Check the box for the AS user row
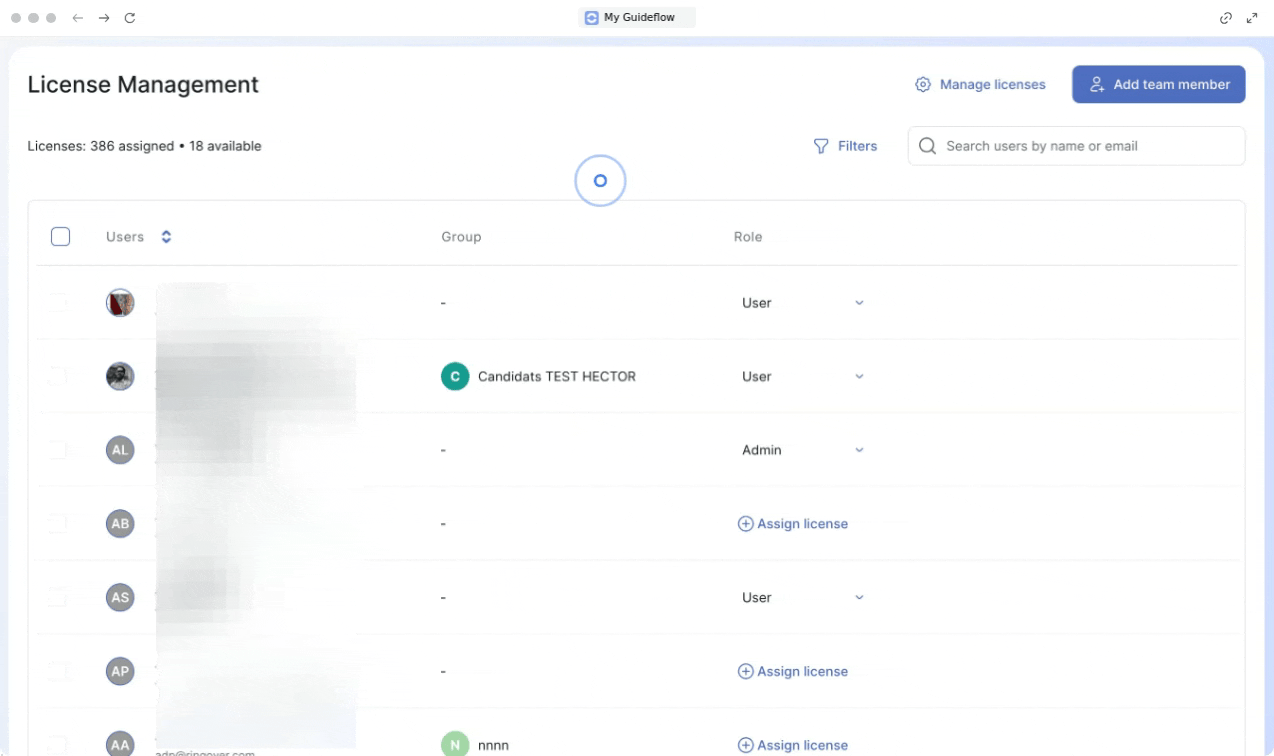The image size is (1274, 756). tap(58, 598)
